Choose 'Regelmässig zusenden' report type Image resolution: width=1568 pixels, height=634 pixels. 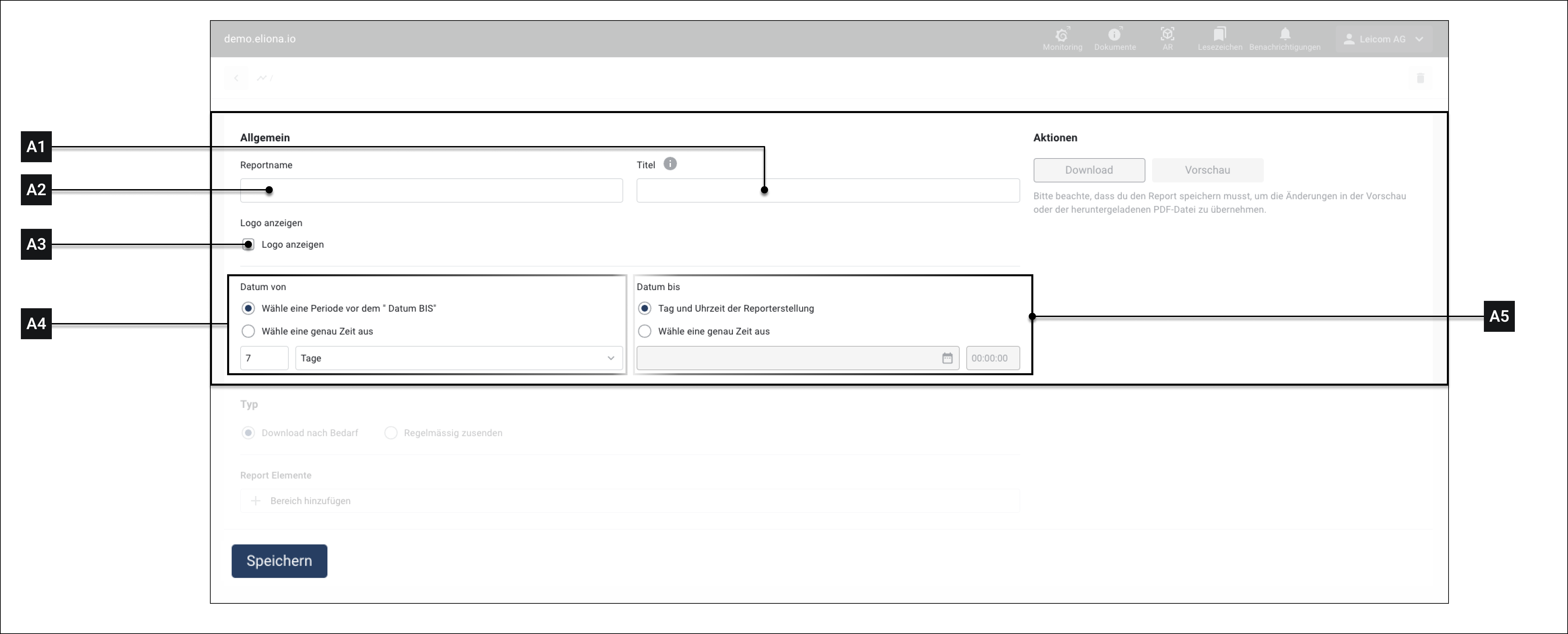[x=391, y=433]
